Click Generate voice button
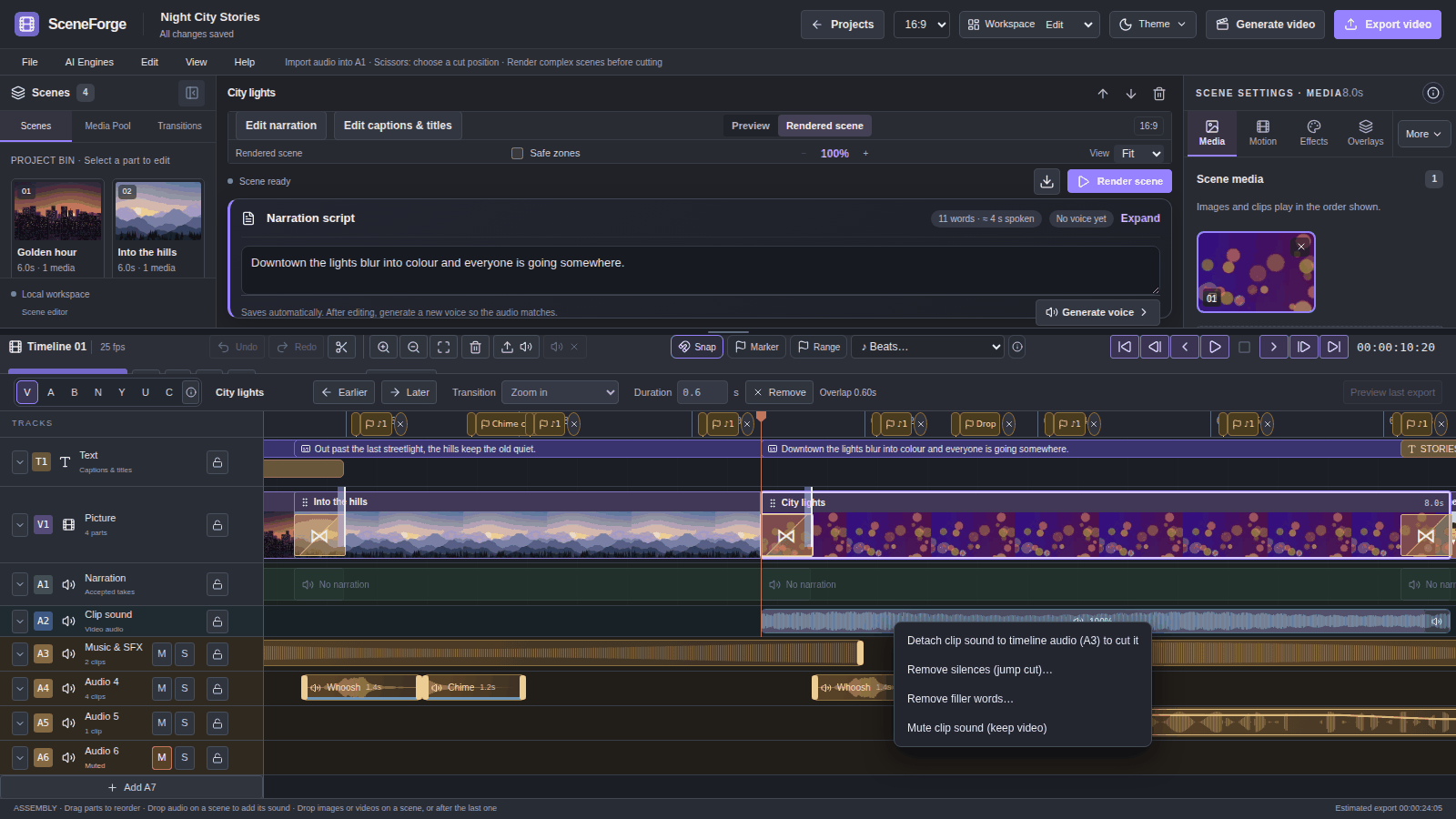 coord(1097,312)
